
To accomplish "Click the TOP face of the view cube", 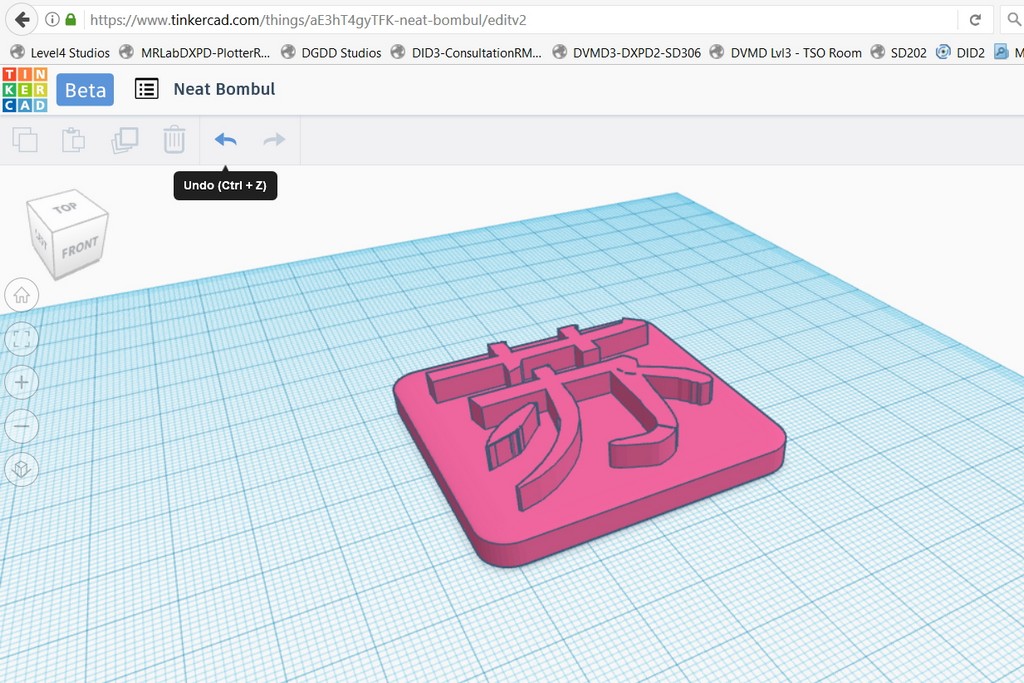I will [66, 207].
